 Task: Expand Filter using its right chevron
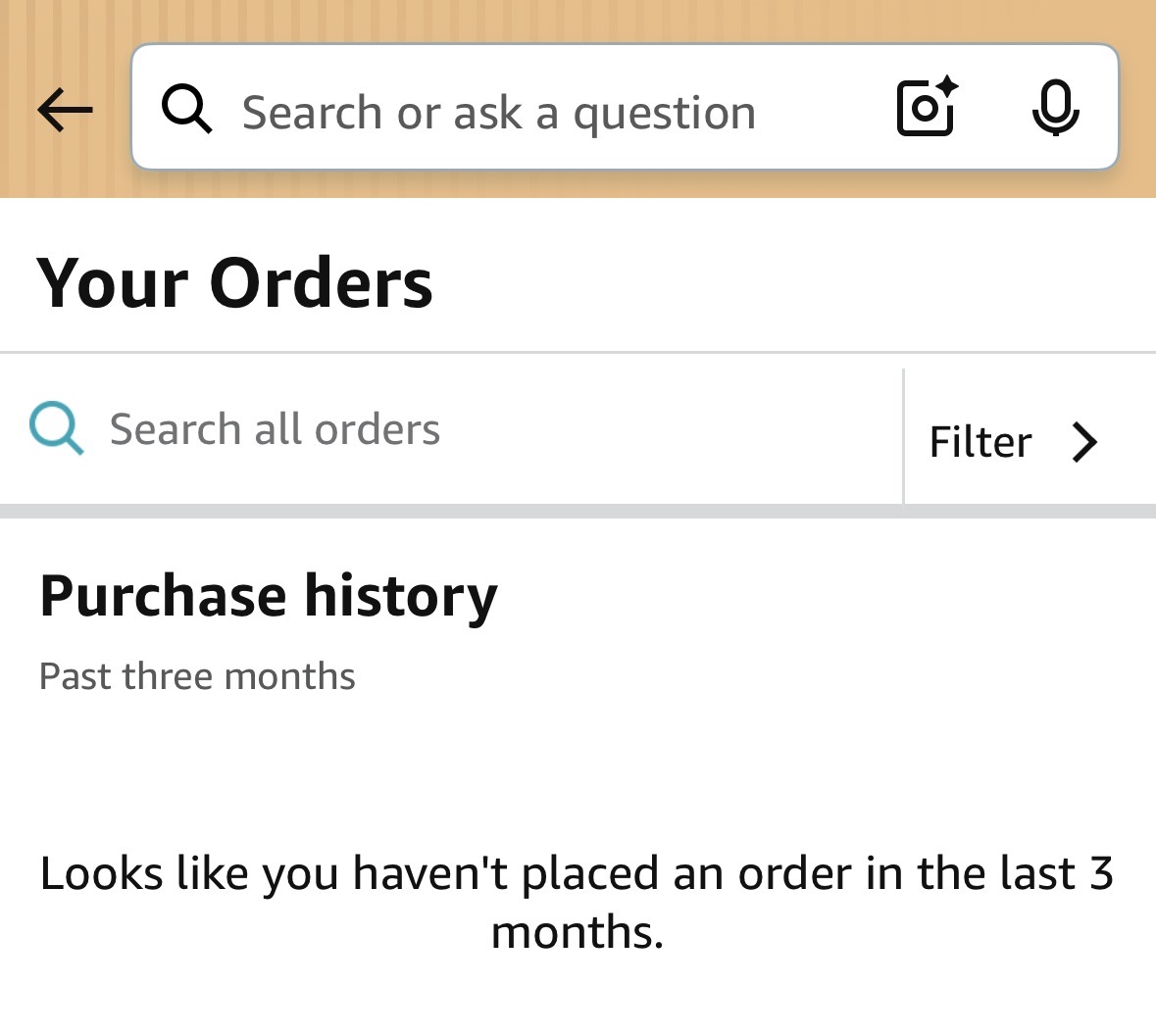1084,442
